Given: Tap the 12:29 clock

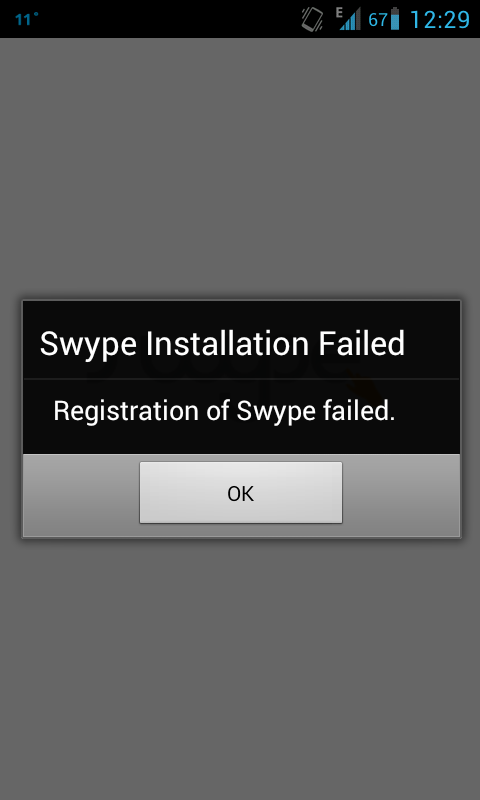Looking at the screenshot, I should 439,19.
